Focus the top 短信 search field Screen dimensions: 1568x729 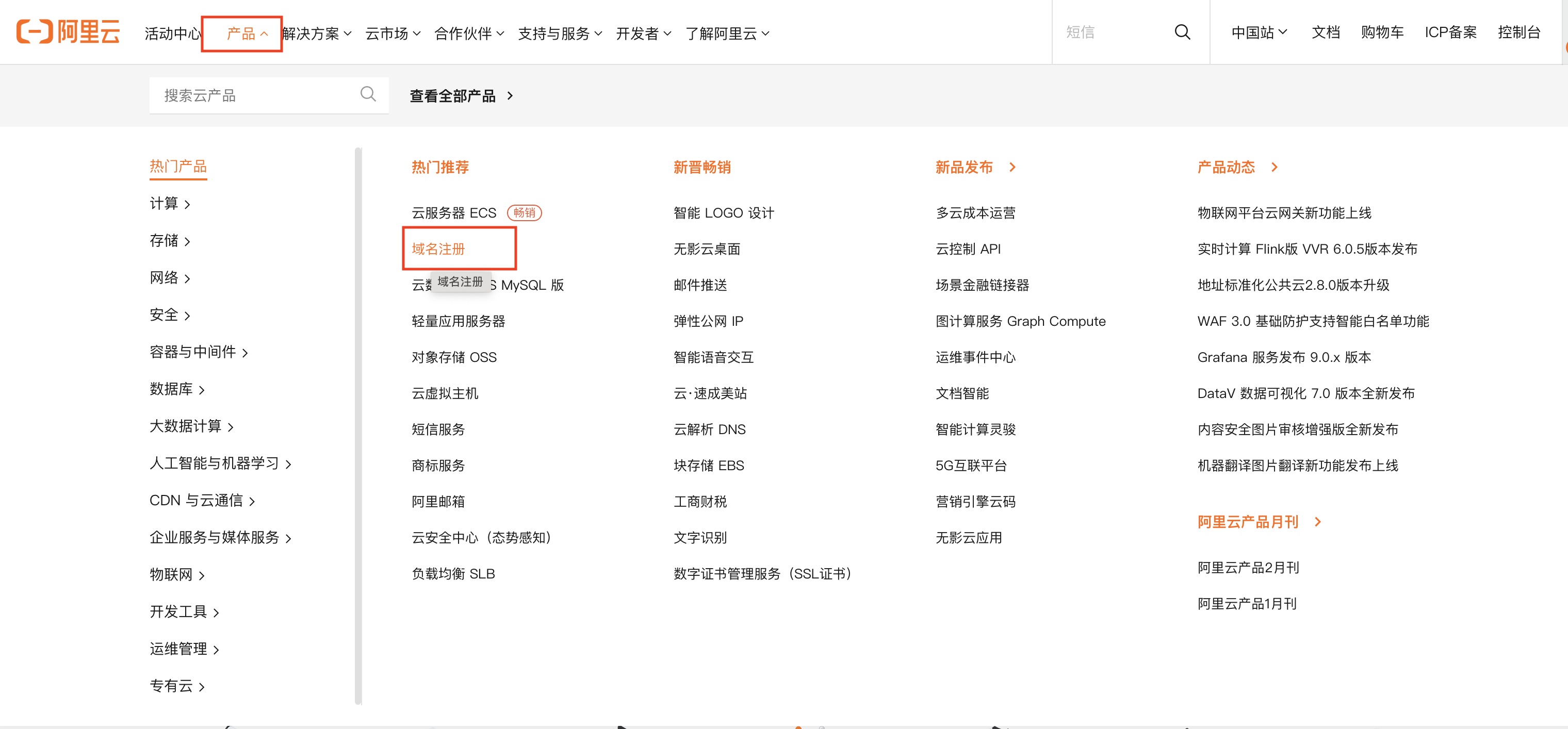(x=1114, y=32)
